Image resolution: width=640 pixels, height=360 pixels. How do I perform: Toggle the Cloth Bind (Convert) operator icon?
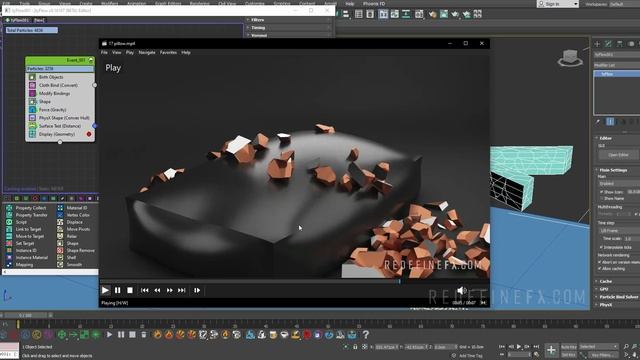click(x=32, y=85)
